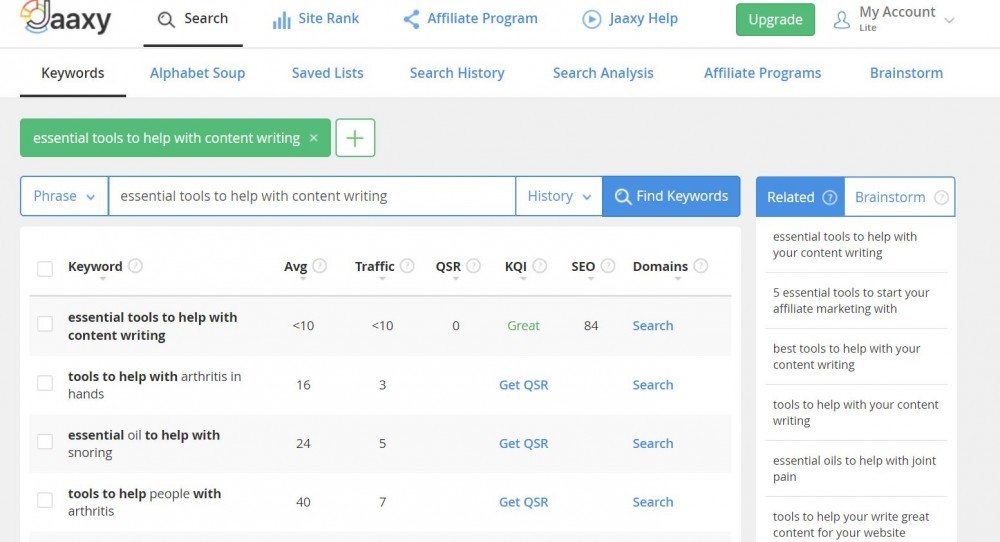Screen dimensions: 1000x542
Task: Click the bar chart Site Rank icon
Action: click(281, 20)
